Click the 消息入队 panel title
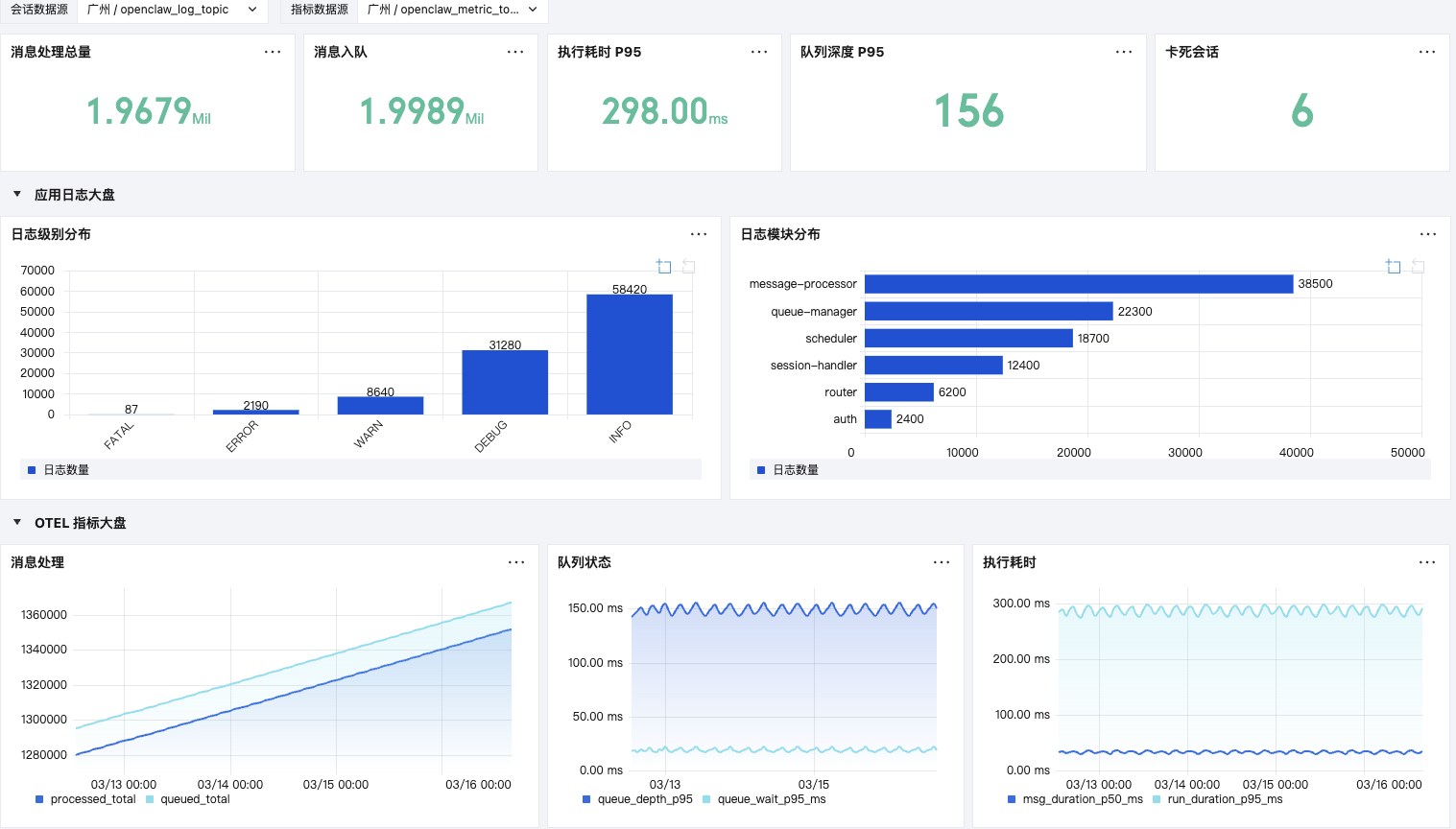This screenshot has height=829, width=1456. click(x=341, y=52)
